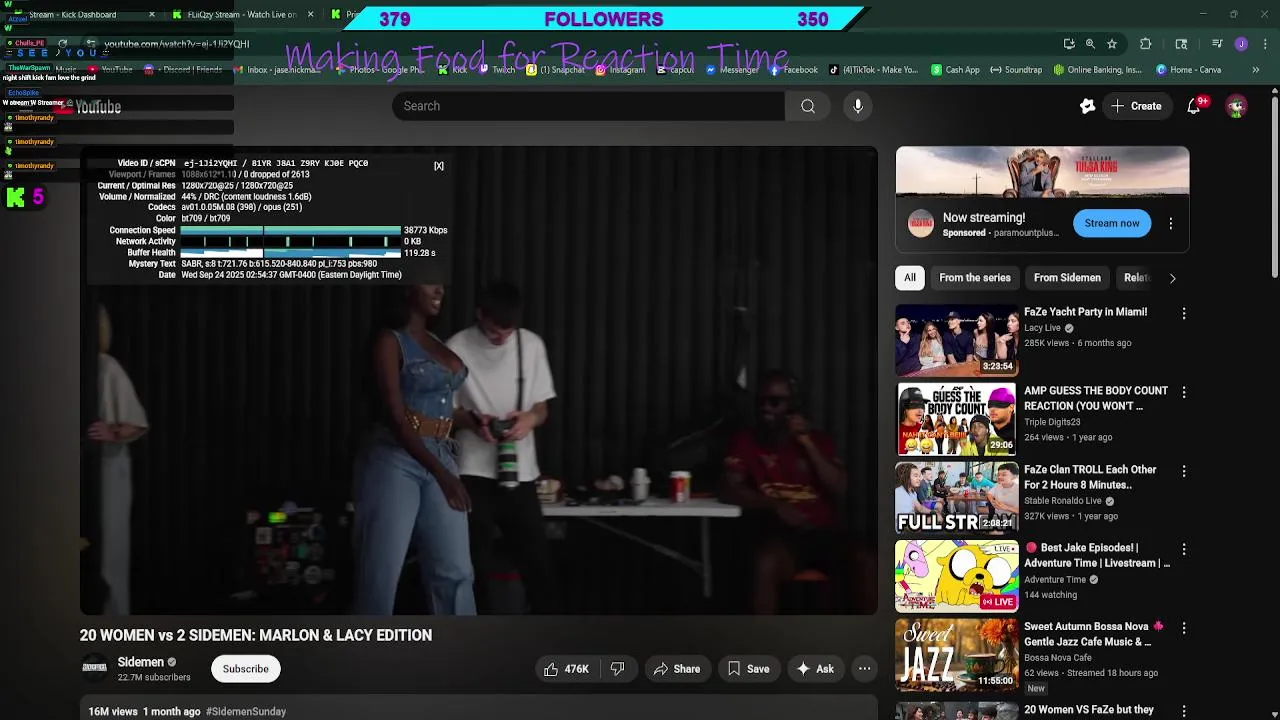Image resolution: width=1280 pixels, height=720 pixels.
Task: Click the Stable Ronaldo Live channel name
Action: coord(1063,501)
